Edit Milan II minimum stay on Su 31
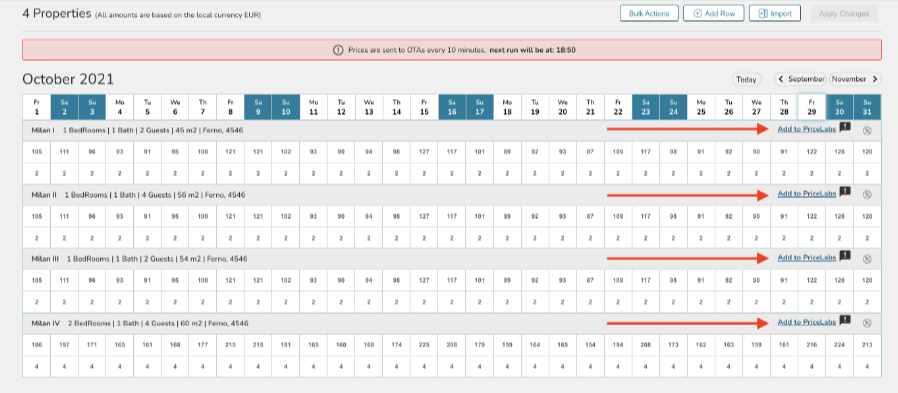 tap(867, 238)
